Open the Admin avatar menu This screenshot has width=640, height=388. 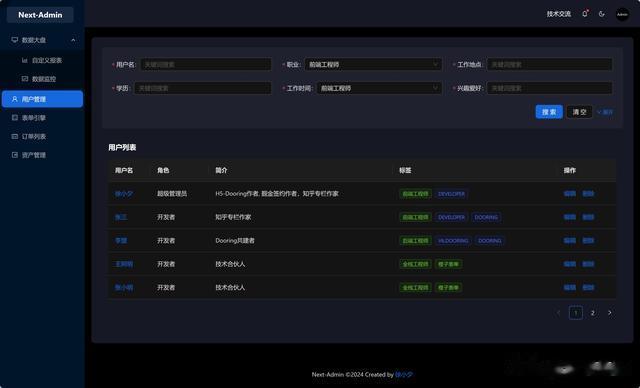pos(622,14)
